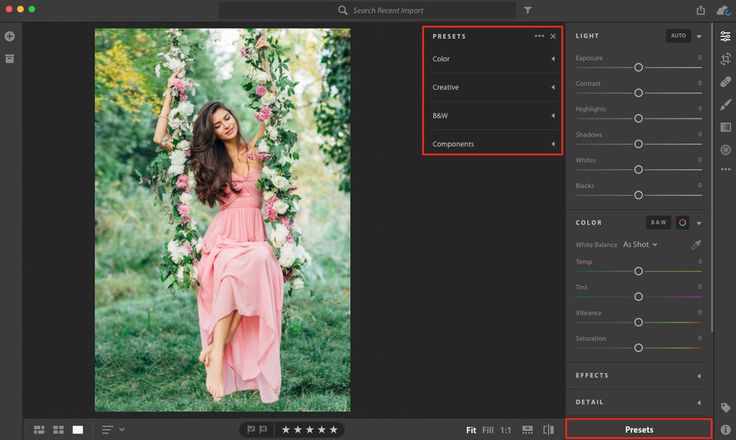Open the White Balance As Shot dropdown
The width and height of the screenshot is (736, 440).
click(640, 244)
